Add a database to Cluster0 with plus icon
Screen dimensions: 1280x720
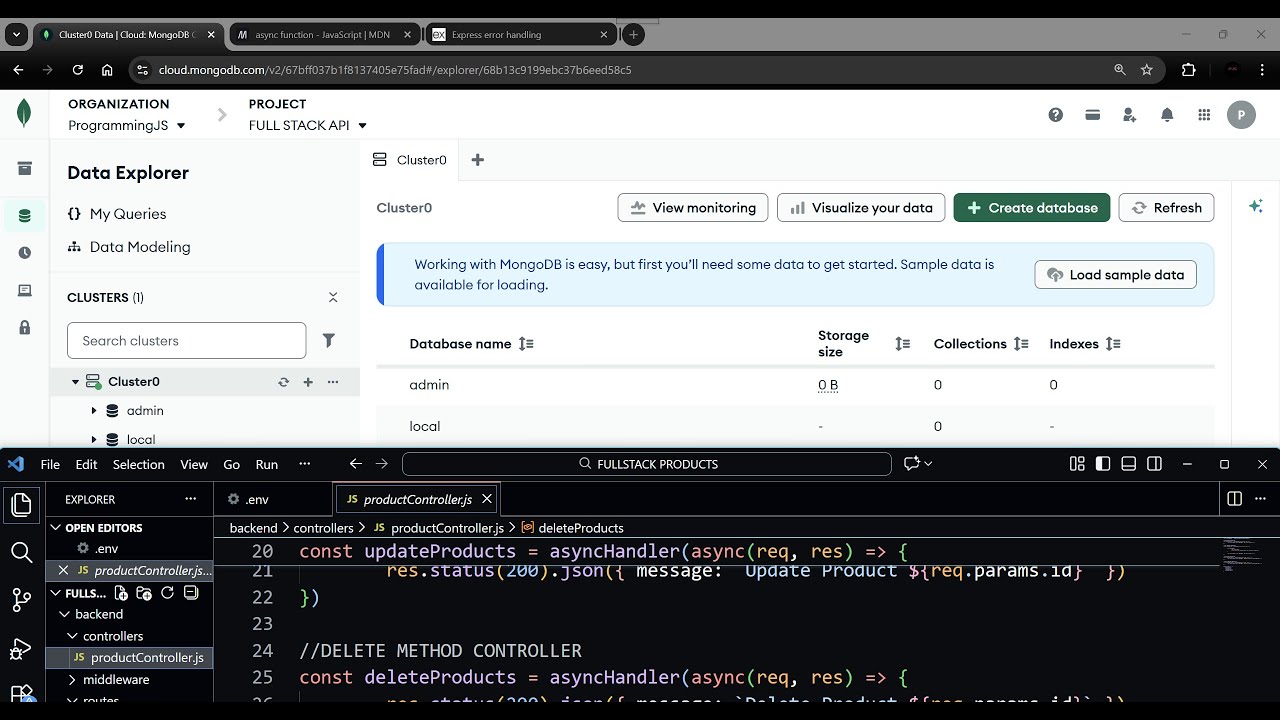(308, 382)
